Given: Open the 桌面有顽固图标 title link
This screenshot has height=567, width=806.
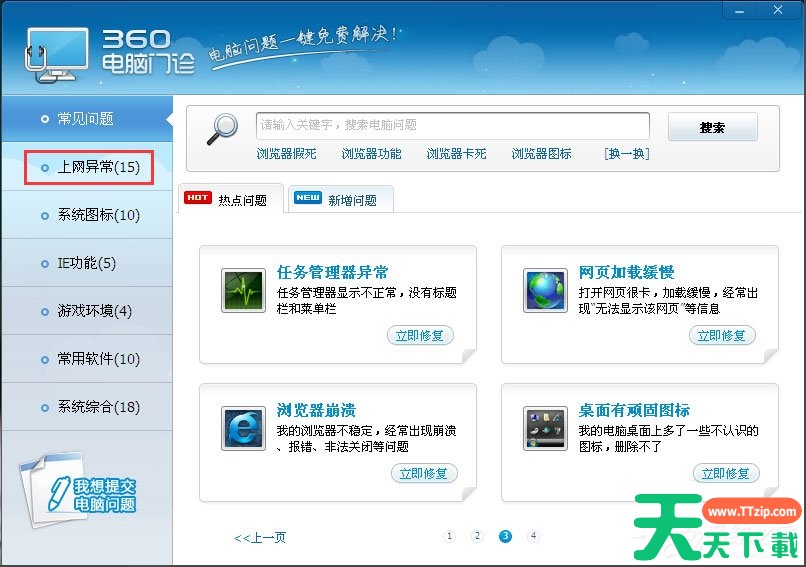Looking at the screenshot, I should 634,410.
